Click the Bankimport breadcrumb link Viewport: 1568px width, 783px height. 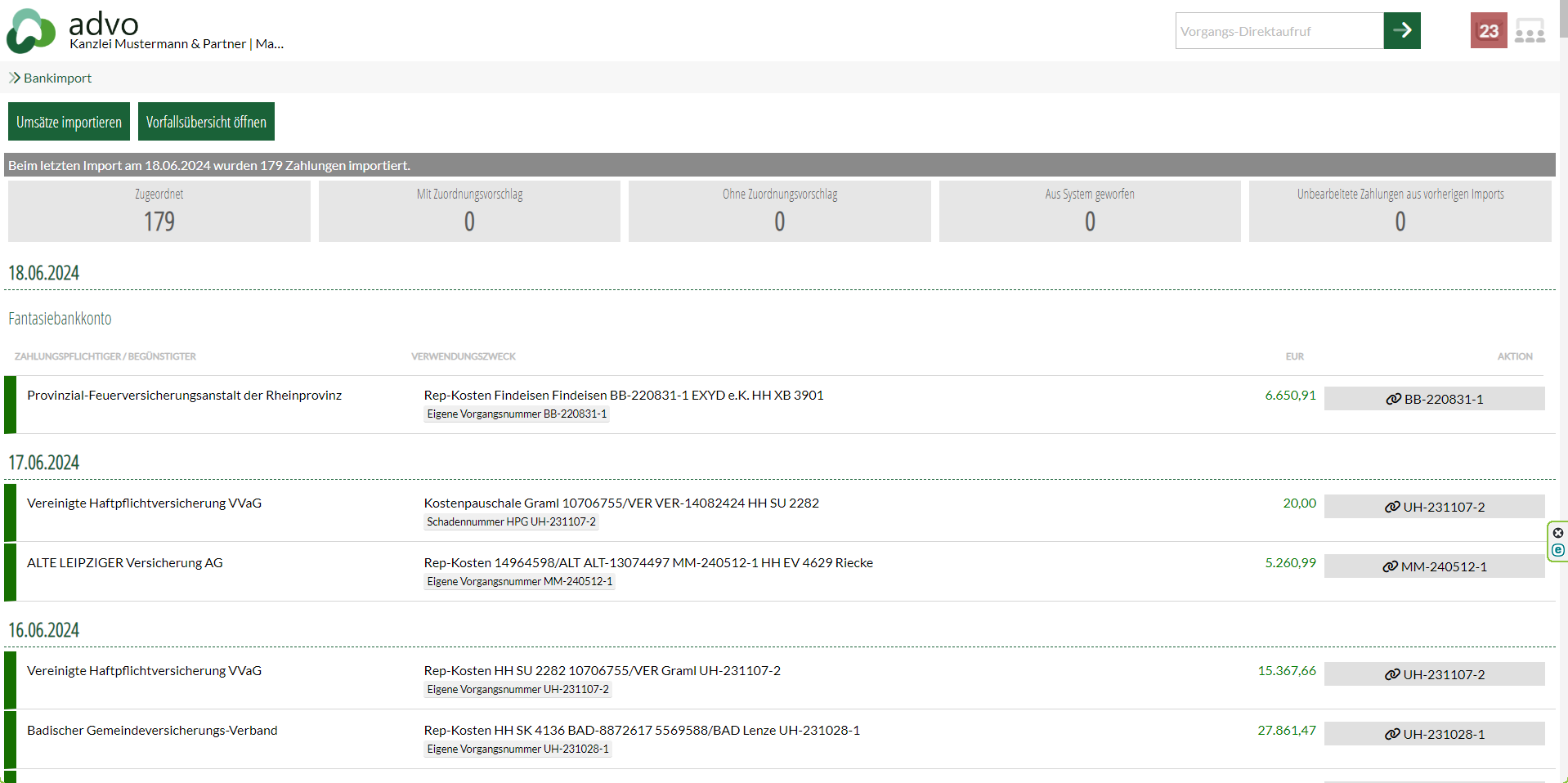(57, 78)
